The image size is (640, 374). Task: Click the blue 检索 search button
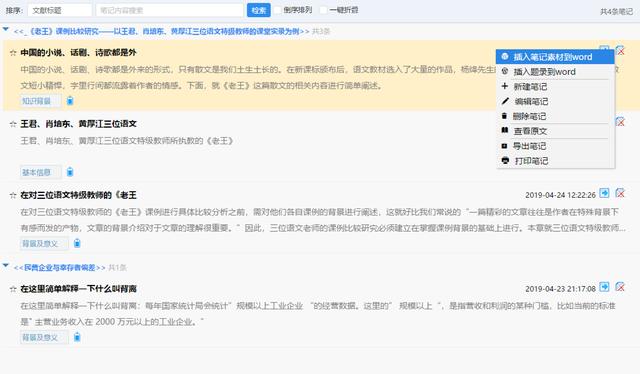[x=258, y=10]
